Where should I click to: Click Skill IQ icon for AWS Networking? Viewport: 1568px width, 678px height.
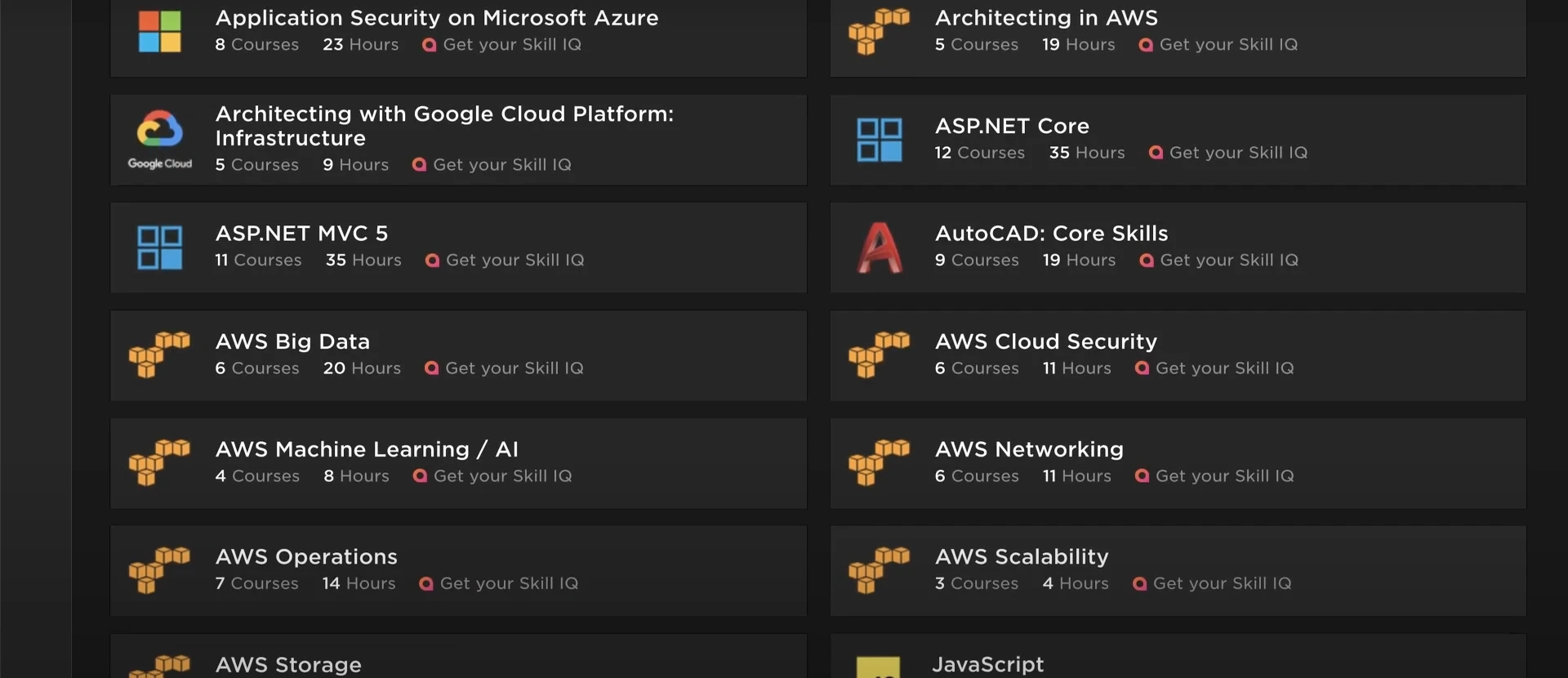1143,476
